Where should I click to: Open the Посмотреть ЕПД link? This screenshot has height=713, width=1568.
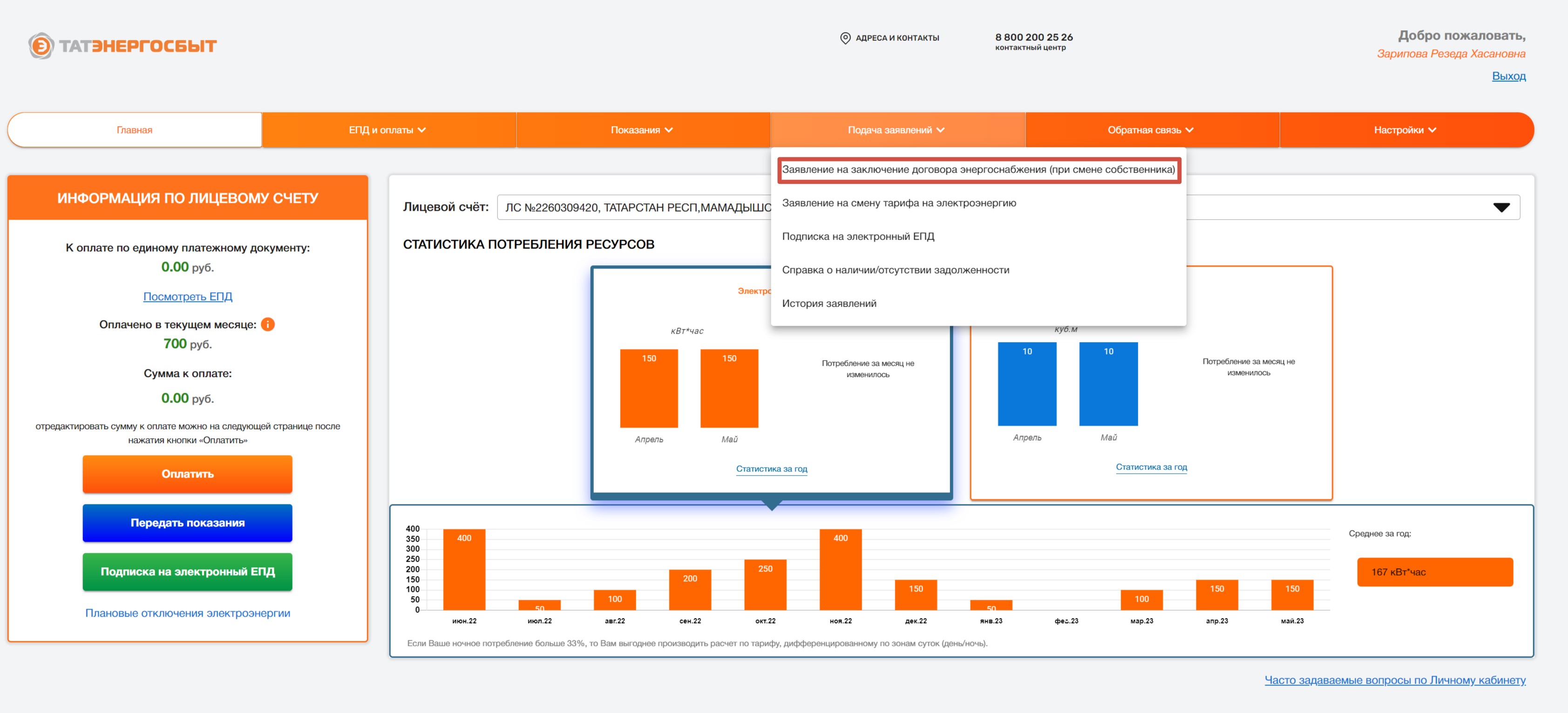[188, 296]
